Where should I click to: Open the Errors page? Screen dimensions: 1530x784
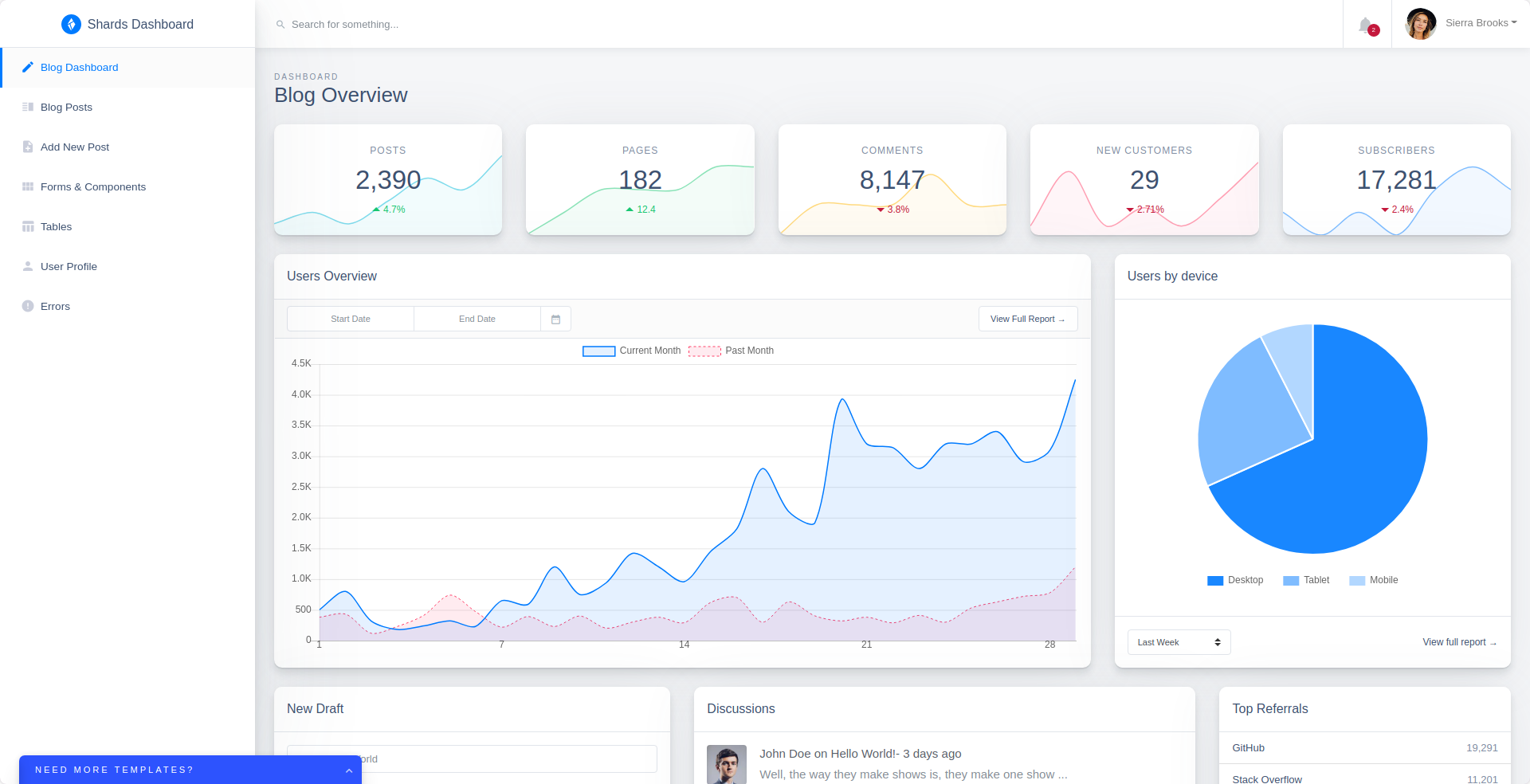127,306
